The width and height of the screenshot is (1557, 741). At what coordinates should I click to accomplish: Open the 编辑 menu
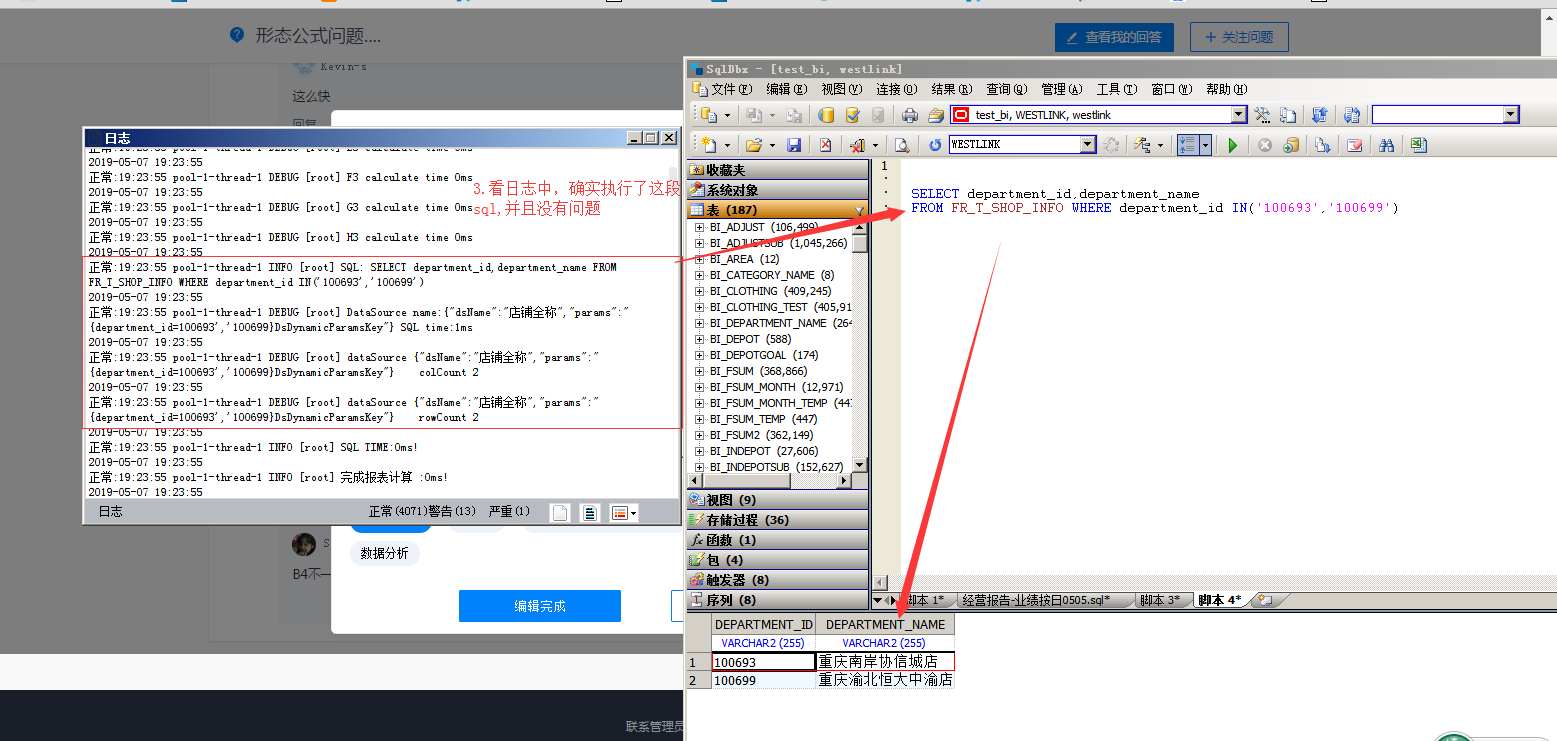pyautogui.click(x=786, y=89)
